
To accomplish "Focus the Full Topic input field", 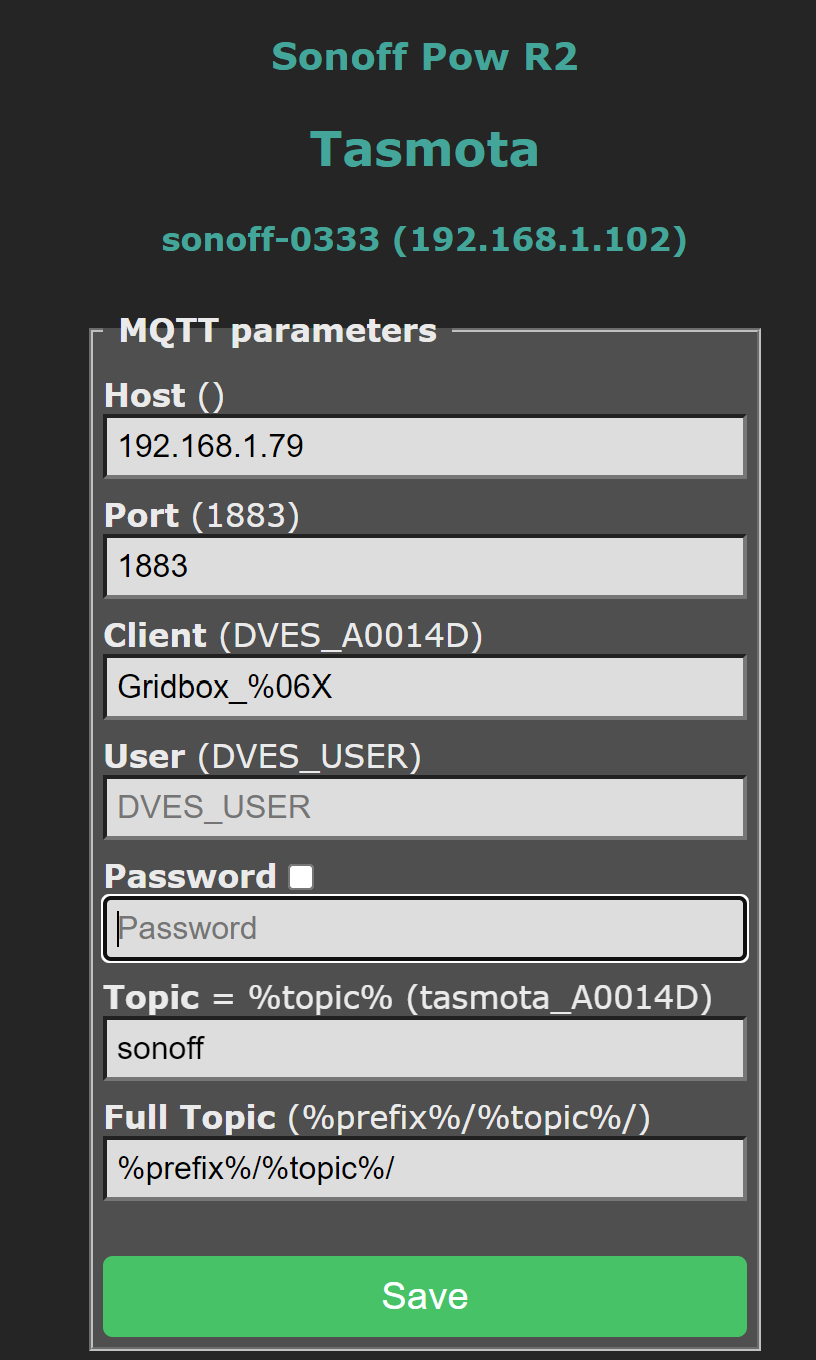I will click(424, 1168).
